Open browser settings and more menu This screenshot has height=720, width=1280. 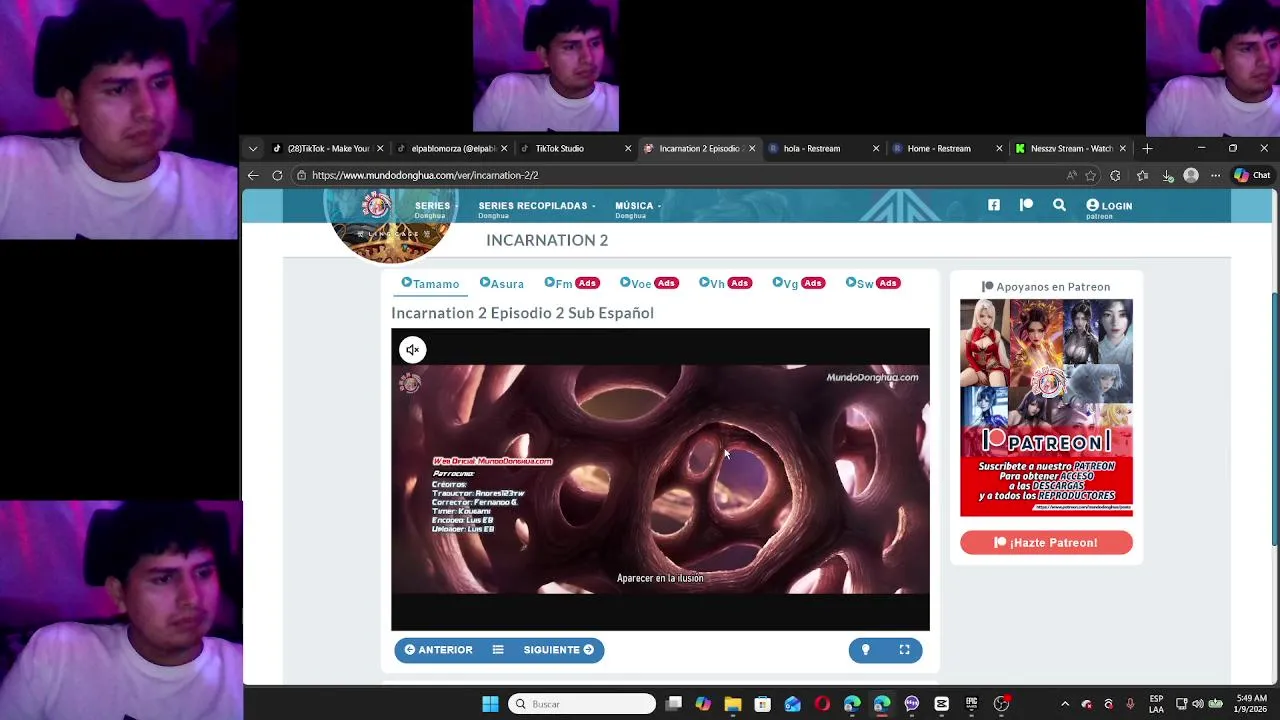pyautogui.click(x=1215, y=175)
